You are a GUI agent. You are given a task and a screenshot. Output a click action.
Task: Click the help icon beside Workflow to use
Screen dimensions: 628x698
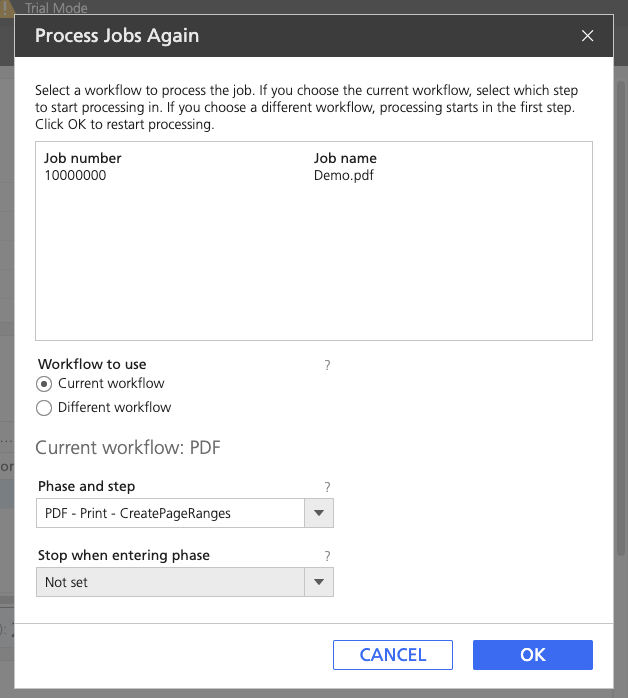(327, 366)
